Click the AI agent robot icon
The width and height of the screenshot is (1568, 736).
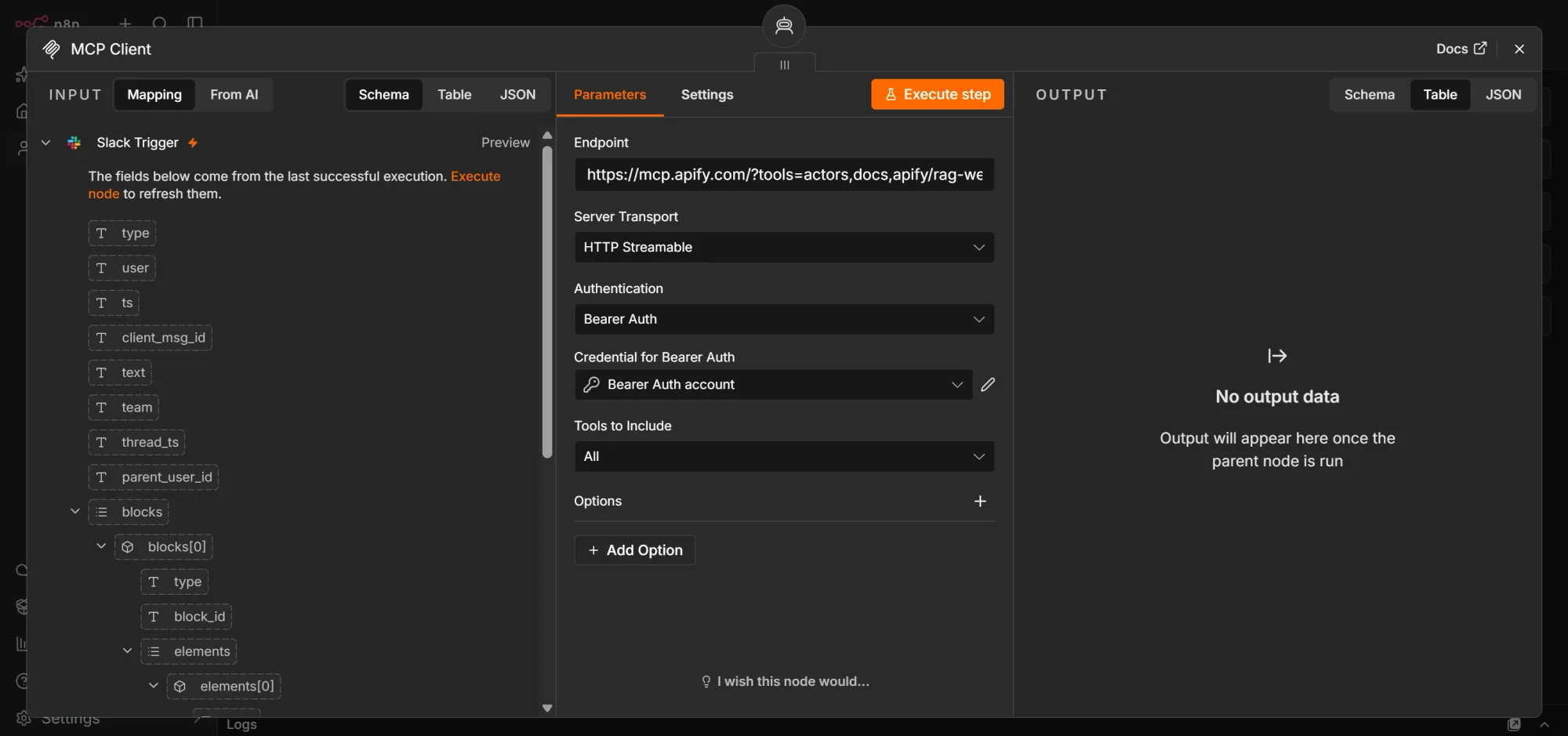click(784, 27)
